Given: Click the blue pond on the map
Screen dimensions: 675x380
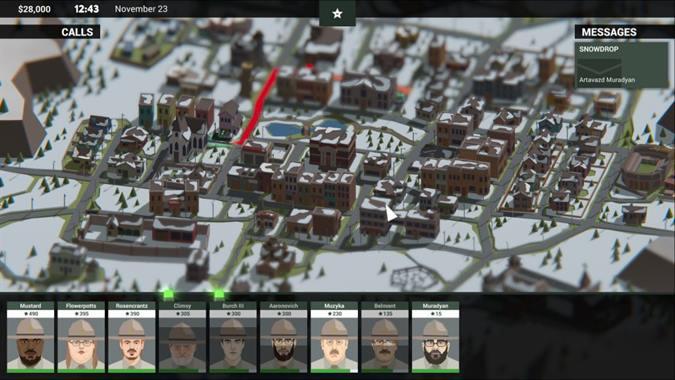Looking at the screenshot, I should [x=283, y=129].
